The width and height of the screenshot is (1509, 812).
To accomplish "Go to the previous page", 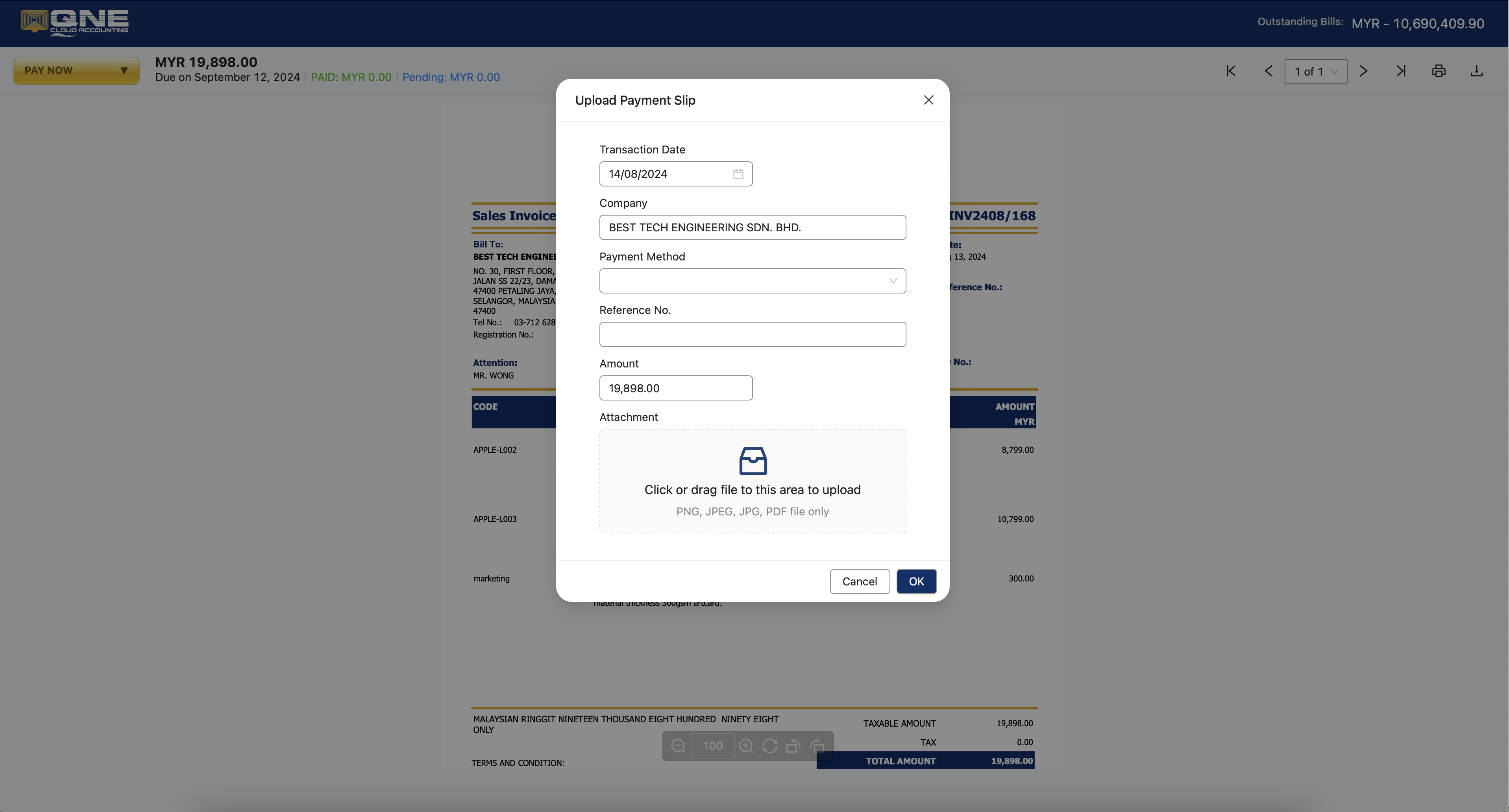I will pyautogui.click(x=1268, y=72).
